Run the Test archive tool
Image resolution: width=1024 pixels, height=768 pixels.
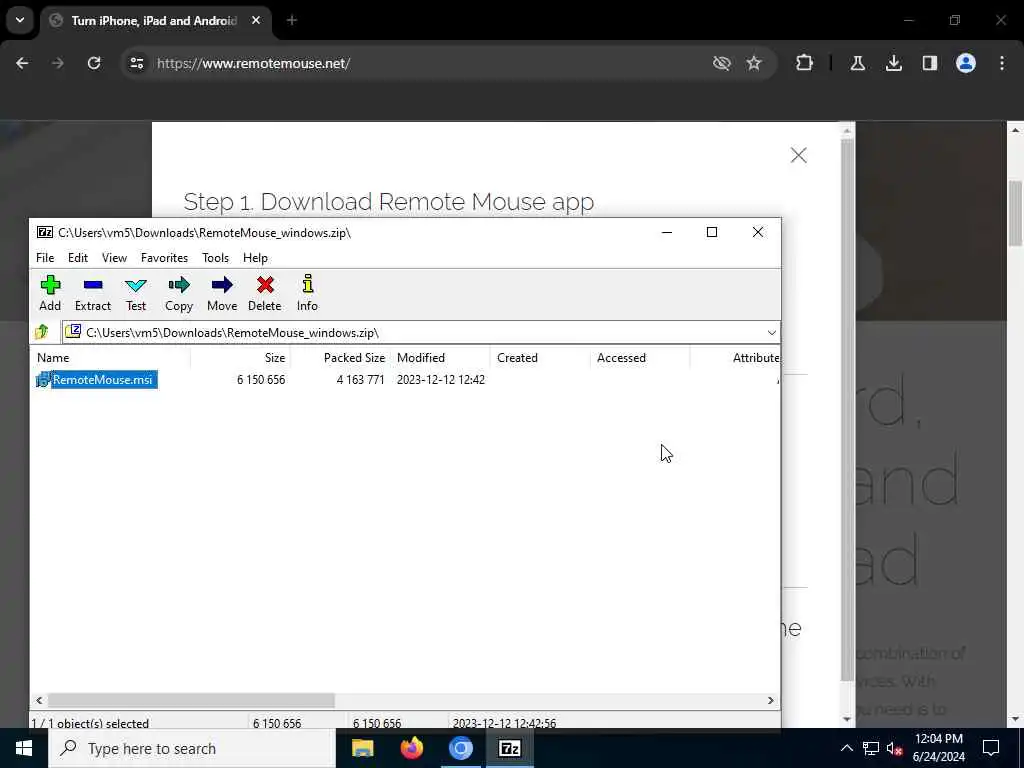pyautogui.click(x=136, y=293)
